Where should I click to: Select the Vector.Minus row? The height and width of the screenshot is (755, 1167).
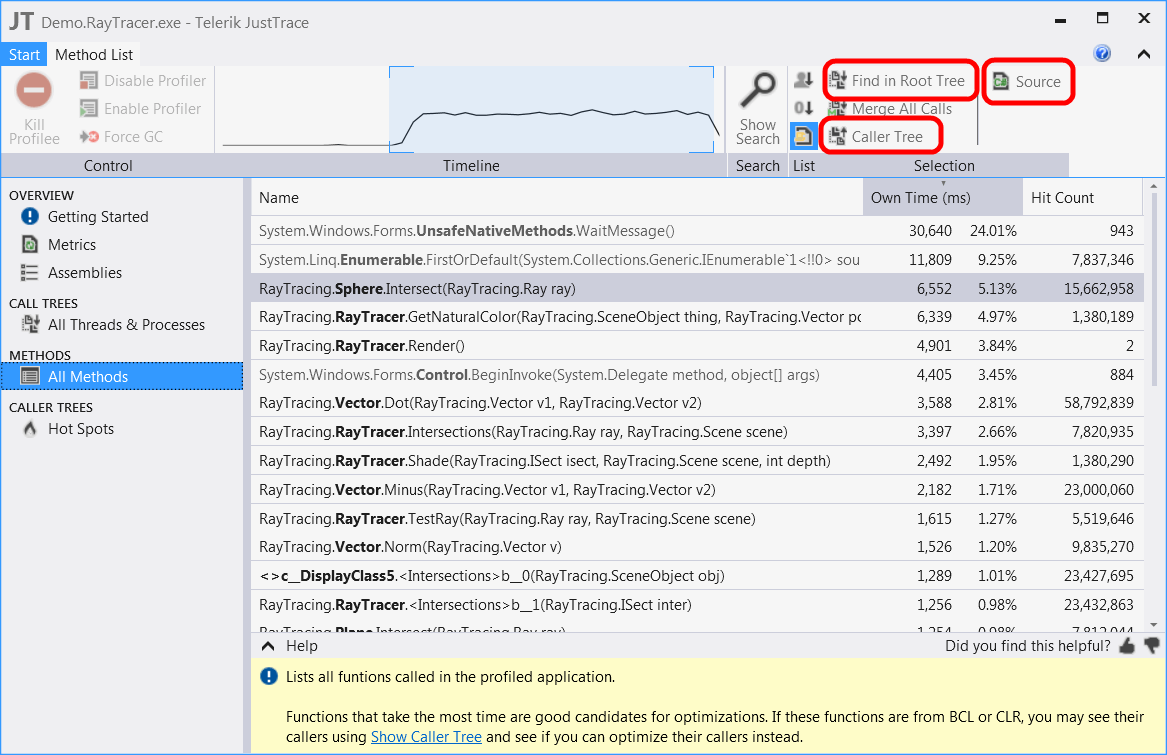pos(697,490)
